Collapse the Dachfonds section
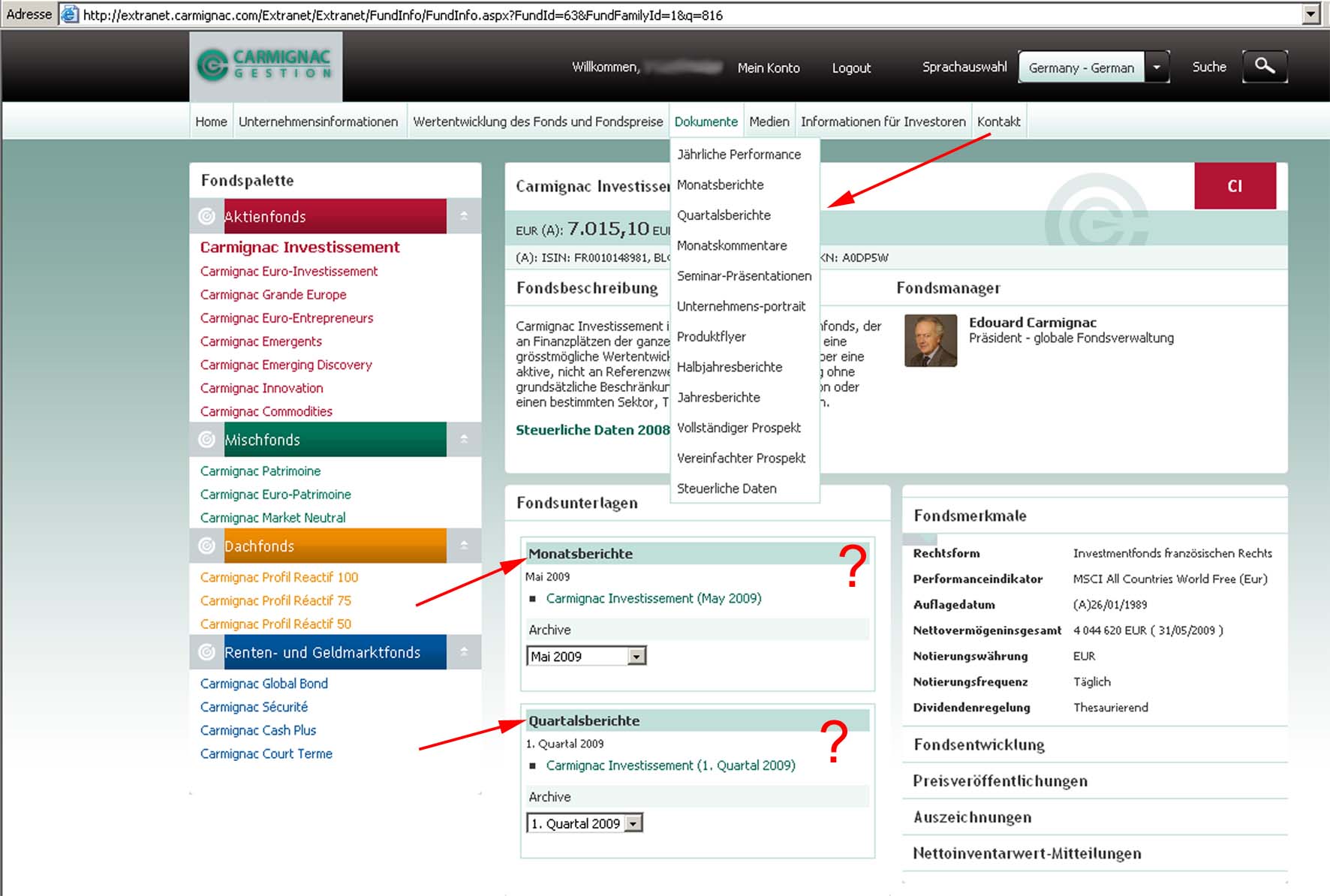The height and width of the screenshot is (896, 1330). coord(464,546)
